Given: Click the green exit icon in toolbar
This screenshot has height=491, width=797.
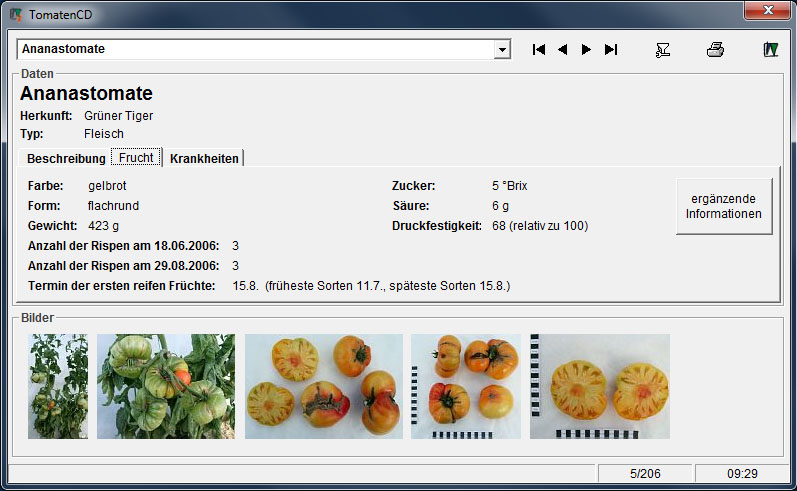Looking at the screenshot, I should (x=770, y=50).
